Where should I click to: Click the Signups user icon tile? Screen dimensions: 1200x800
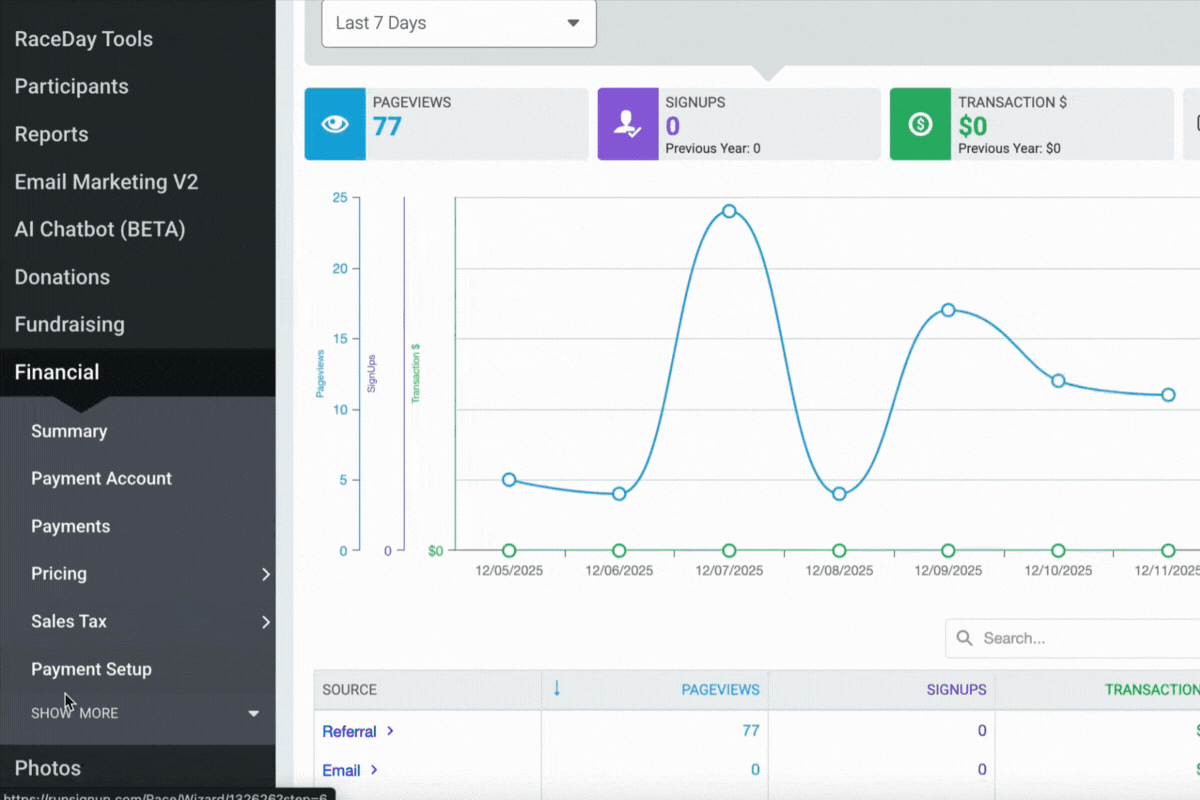pyautogui.click(x=627, y=124)
